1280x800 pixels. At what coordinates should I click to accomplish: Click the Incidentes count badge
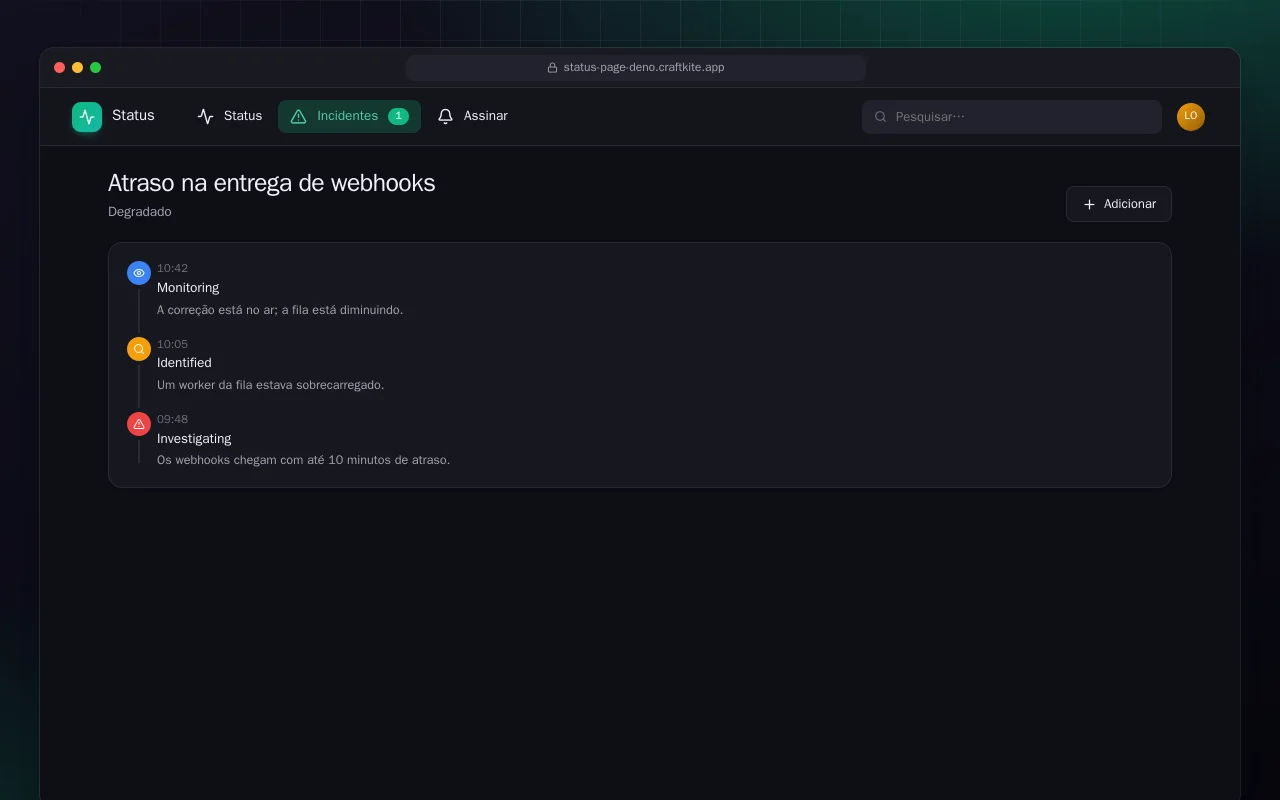coord(398,116)
